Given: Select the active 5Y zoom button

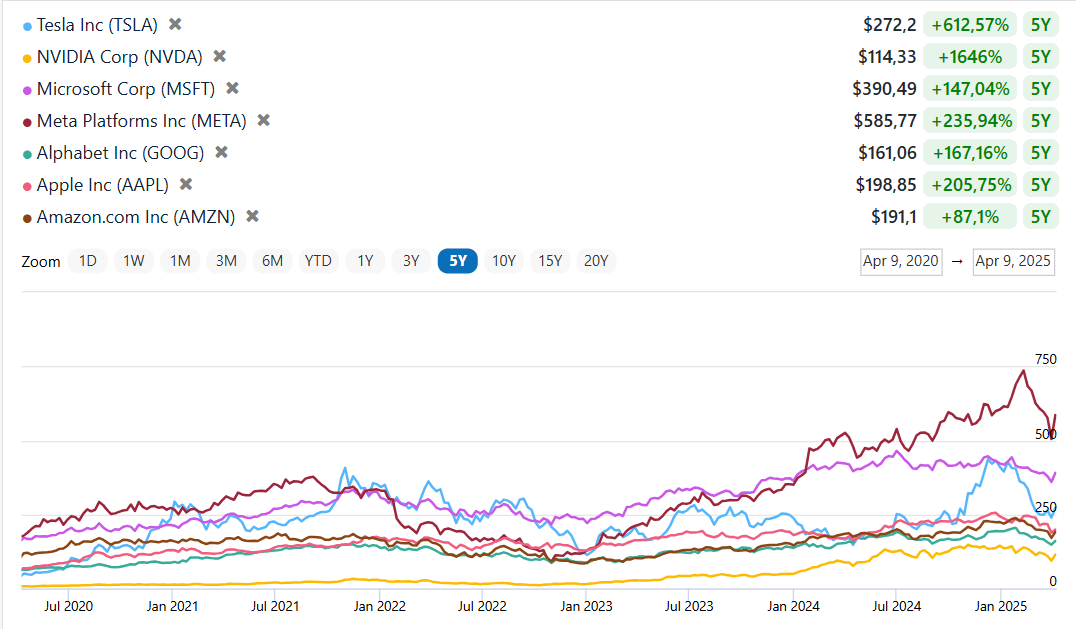Looking at the screenshot, I should (458, 261).
